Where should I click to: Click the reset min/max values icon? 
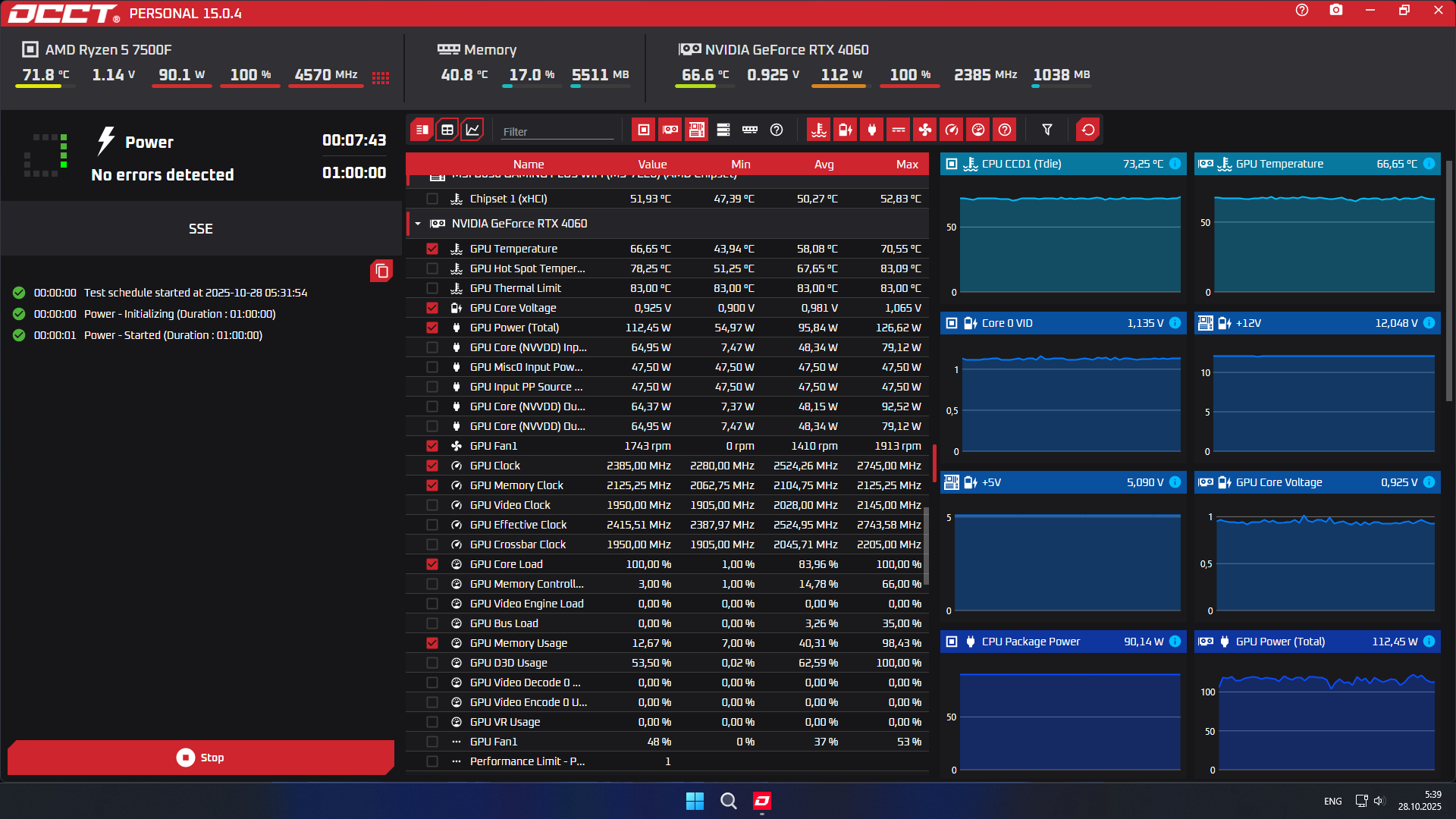(1087, 130)
